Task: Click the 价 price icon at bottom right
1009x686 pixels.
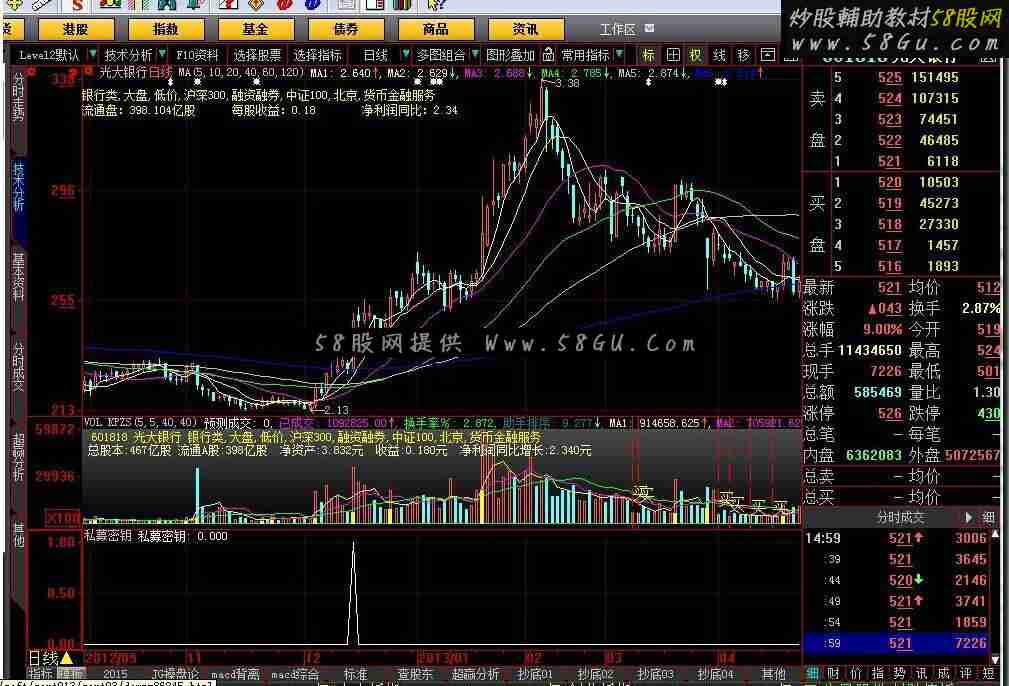Action: 855,674
